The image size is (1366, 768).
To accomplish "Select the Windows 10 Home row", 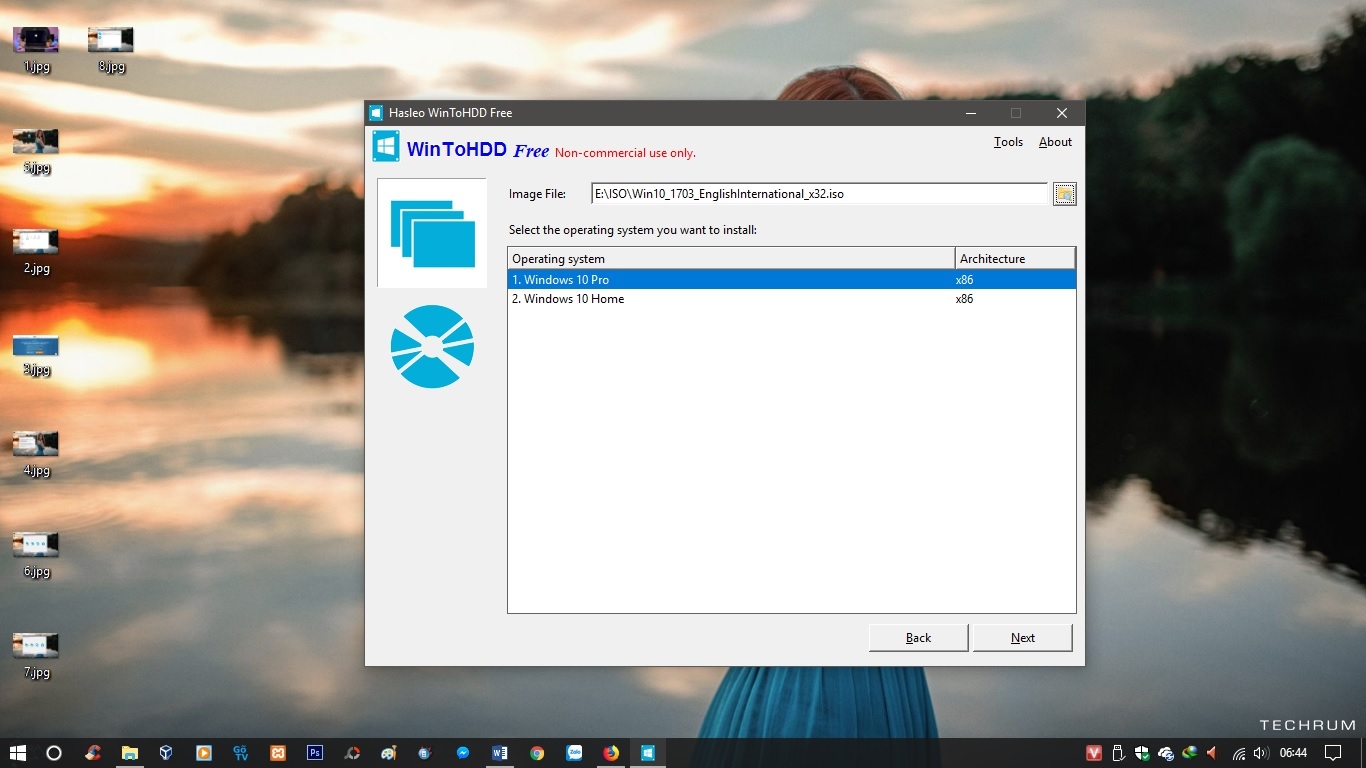I will [x=791, y=299].
